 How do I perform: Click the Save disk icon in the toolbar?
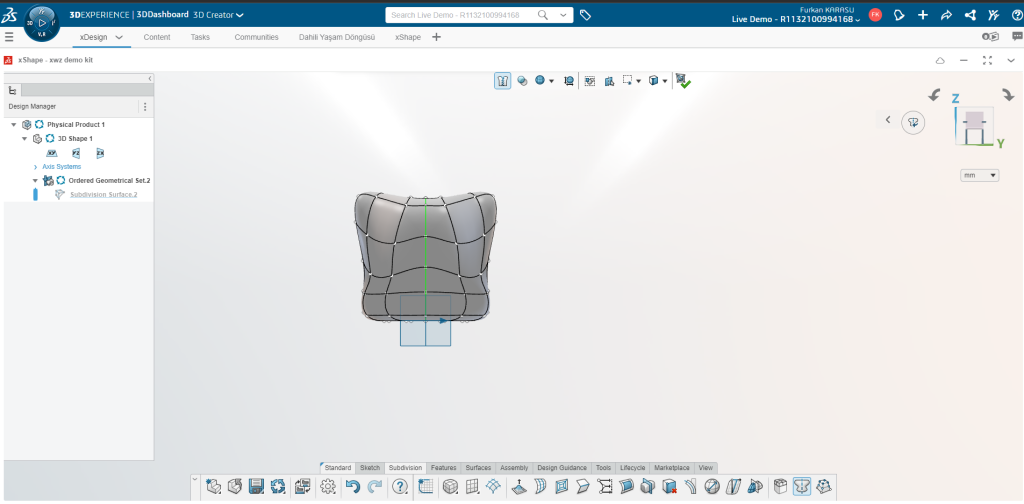256,487
